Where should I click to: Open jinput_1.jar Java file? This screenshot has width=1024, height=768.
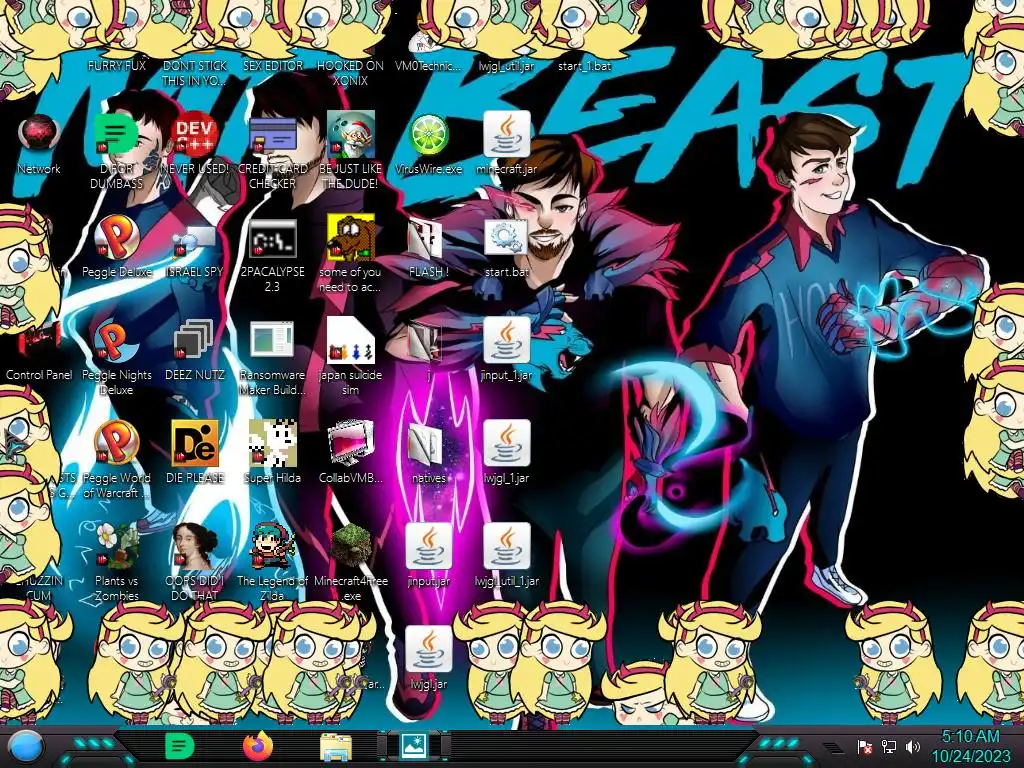click(506, 341)
